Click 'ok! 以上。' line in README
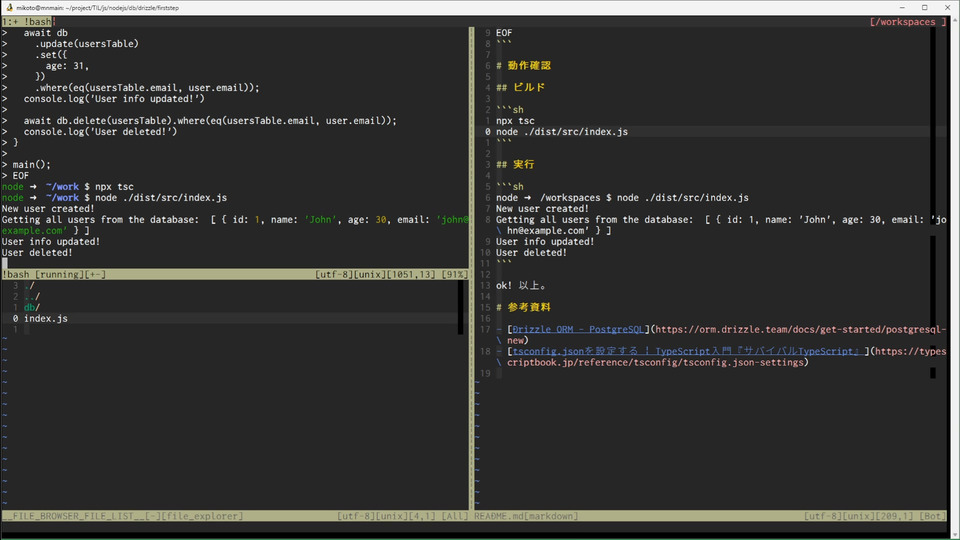The image size is (960, 540). pyautogui.click(x=521, y=285)
